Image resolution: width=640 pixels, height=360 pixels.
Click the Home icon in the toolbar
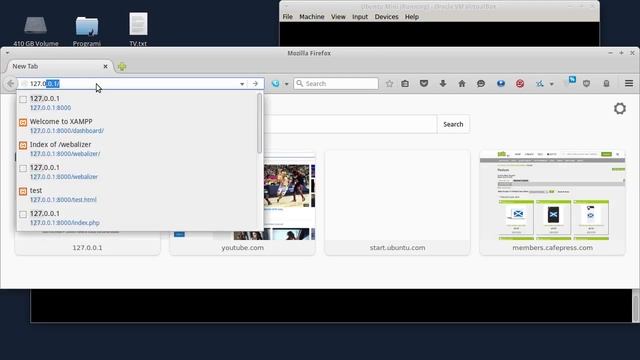tap(462, 84)
